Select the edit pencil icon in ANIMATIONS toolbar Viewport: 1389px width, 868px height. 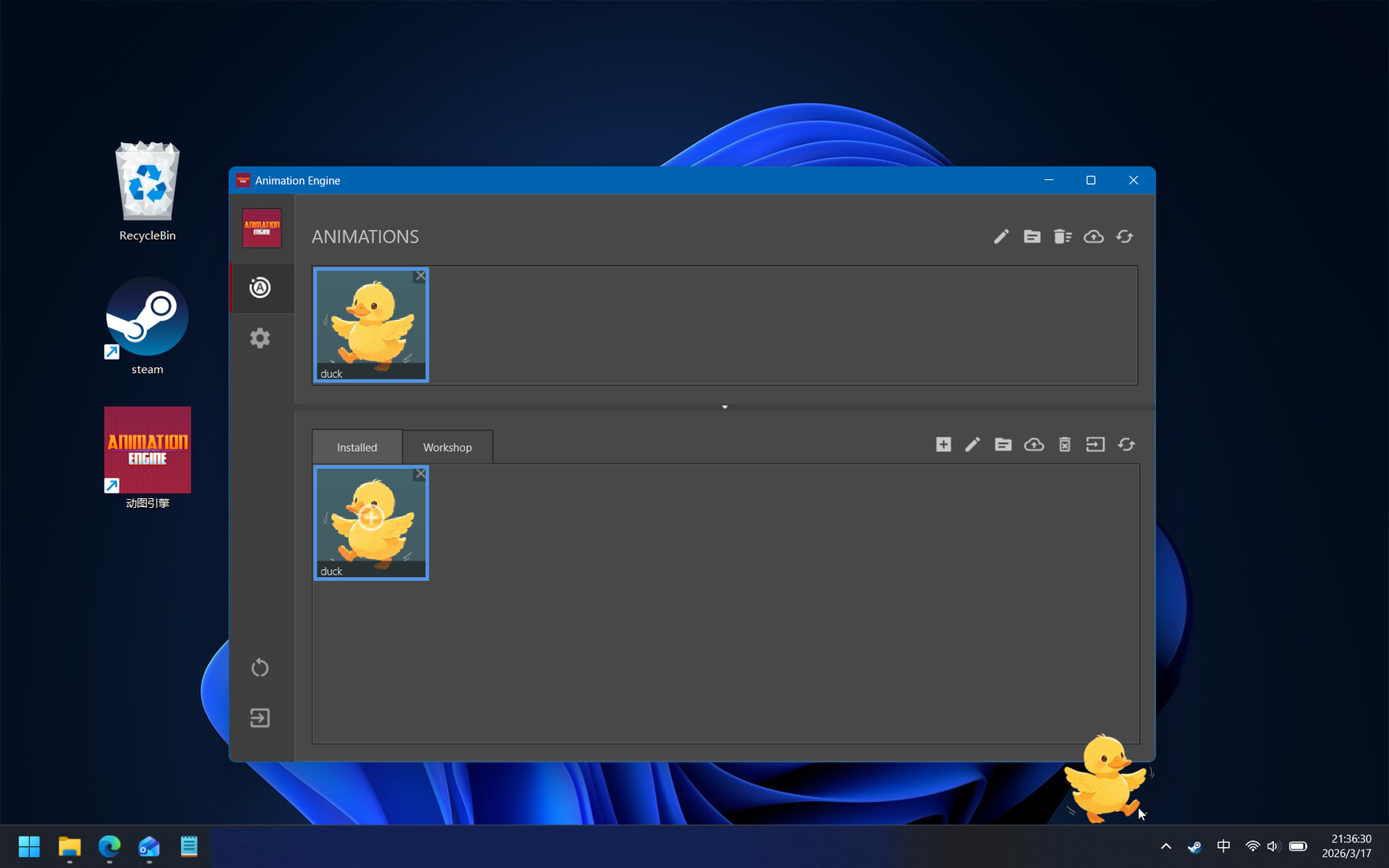(x=1001, y=236)
